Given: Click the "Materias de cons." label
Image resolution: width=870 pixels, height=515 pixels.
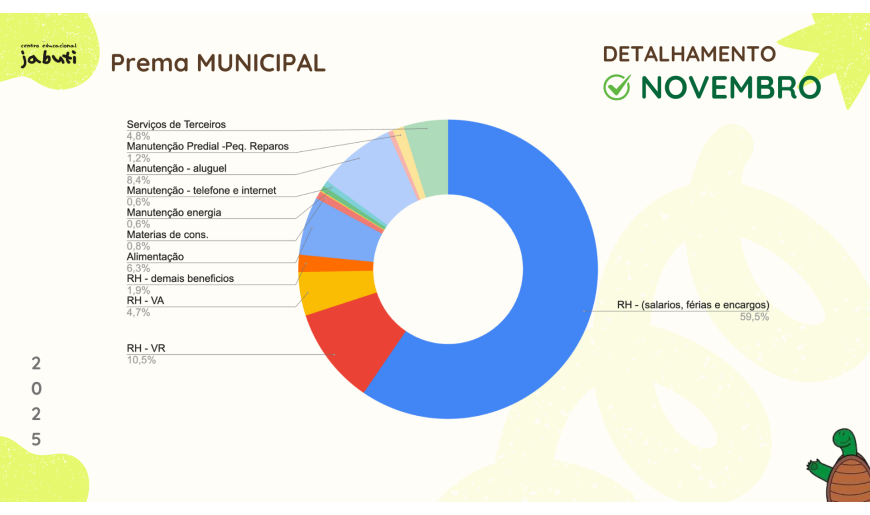Looking at the screenshot, I should click(x=167, y=234).
